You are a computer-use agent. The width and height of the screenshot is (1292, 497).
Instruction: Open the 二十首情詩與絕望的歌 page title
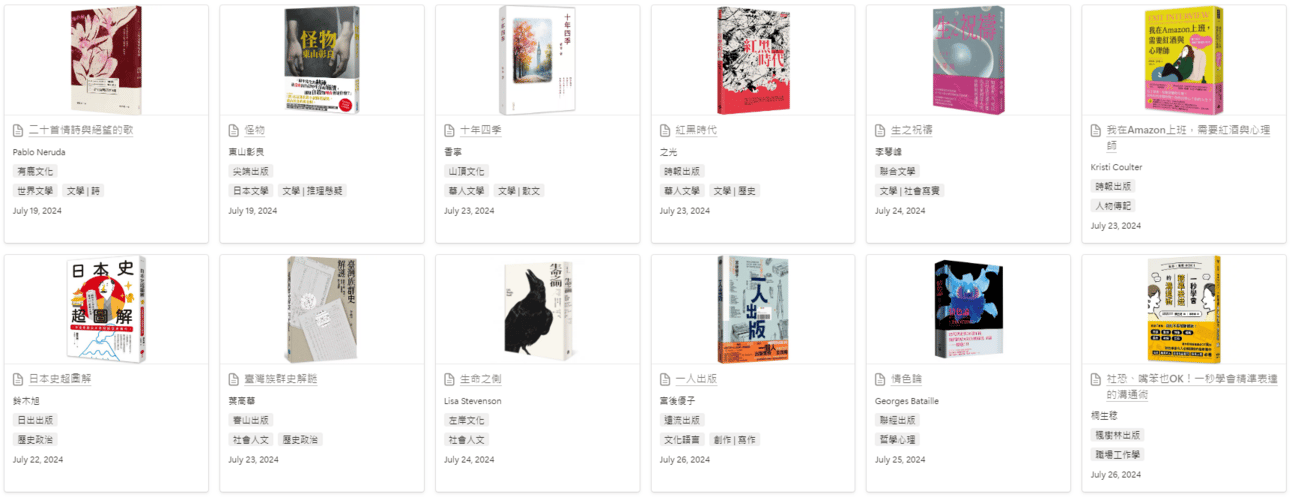(80, 131)
